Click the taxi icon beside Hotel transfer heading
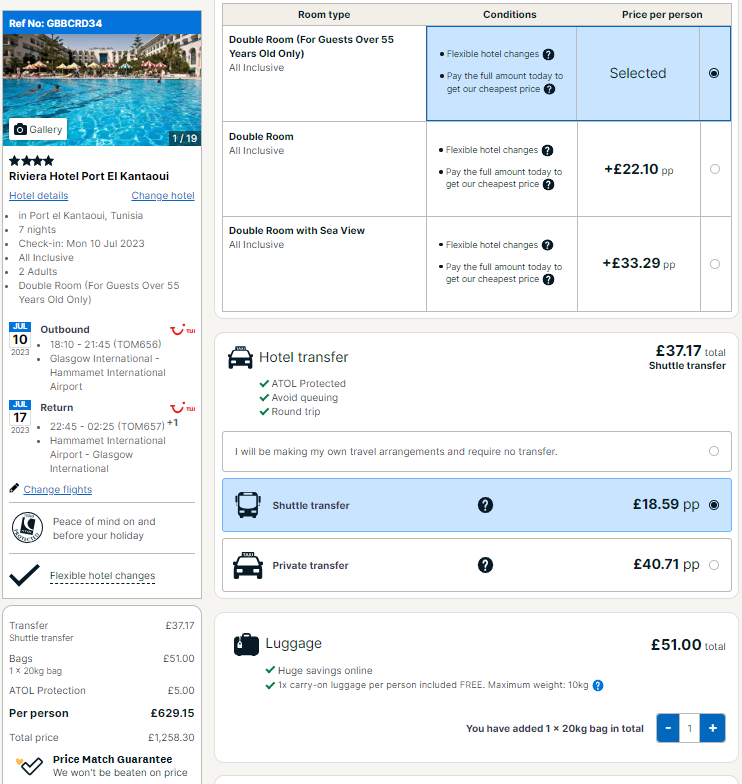 click(x=240, y=358)
